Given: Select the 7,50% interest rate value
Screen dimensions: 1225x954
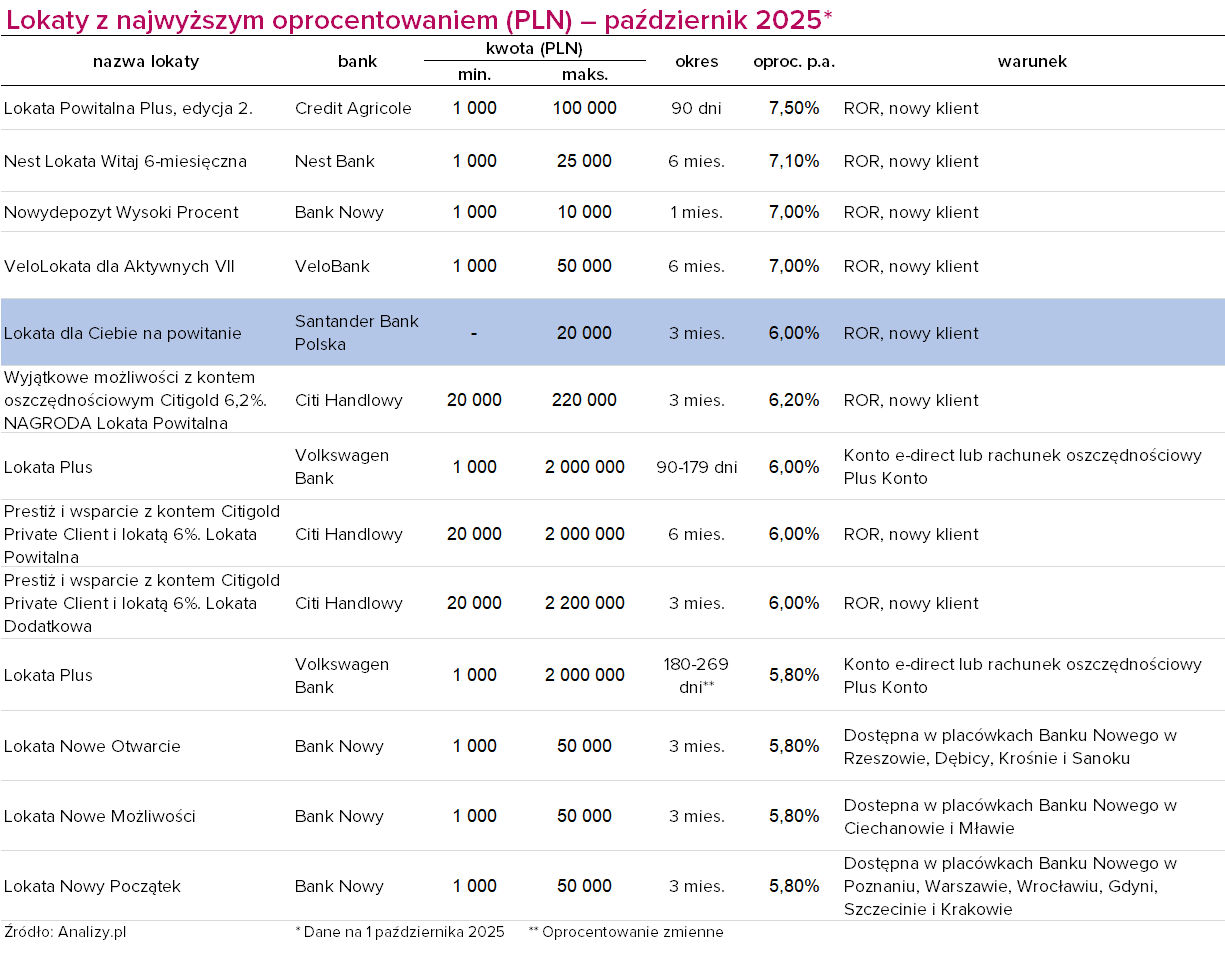Looking at the screenshot, I should pos(794,108).
